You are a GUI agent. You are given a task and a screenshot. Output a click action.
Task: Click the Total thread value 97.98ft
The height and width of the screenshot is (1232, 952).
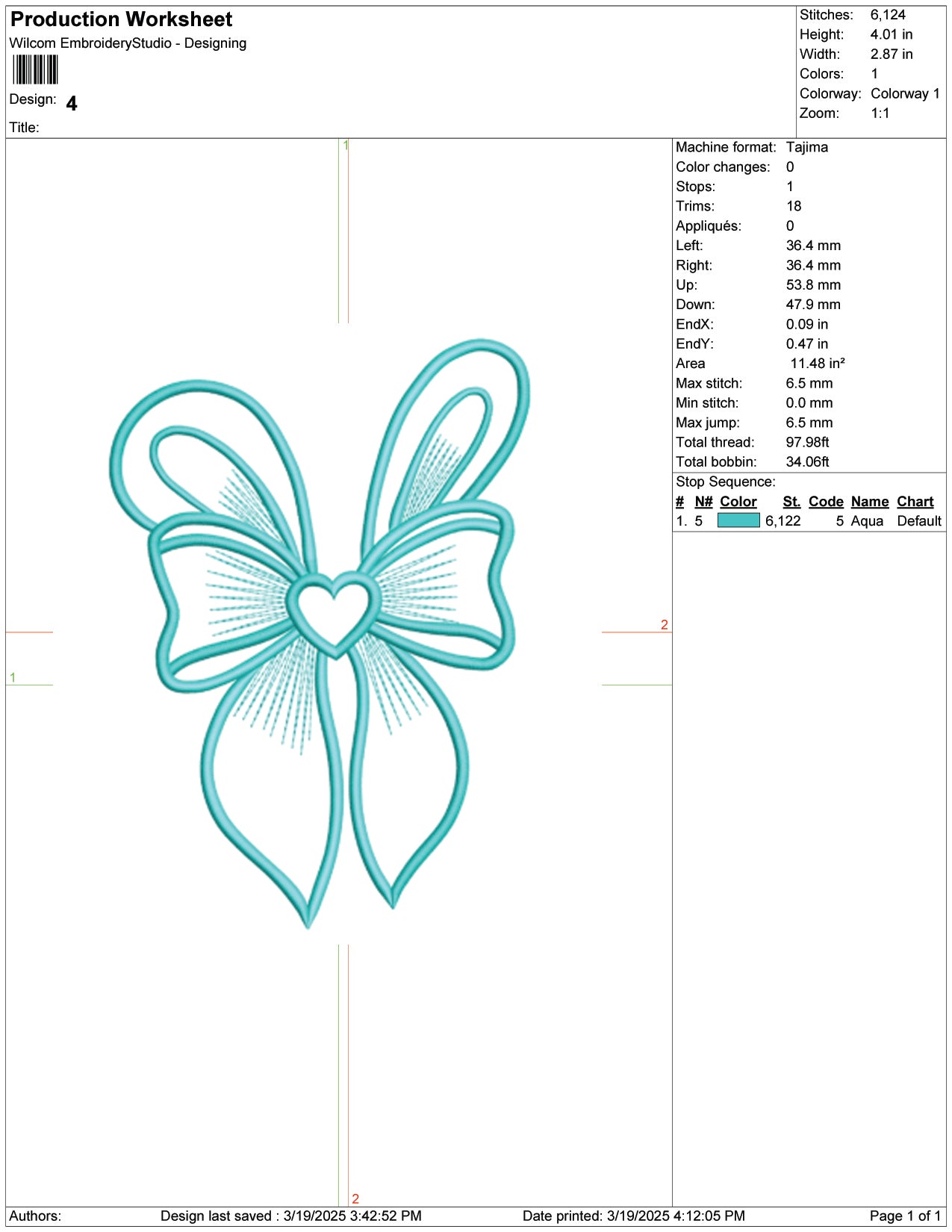coord(807,442)
